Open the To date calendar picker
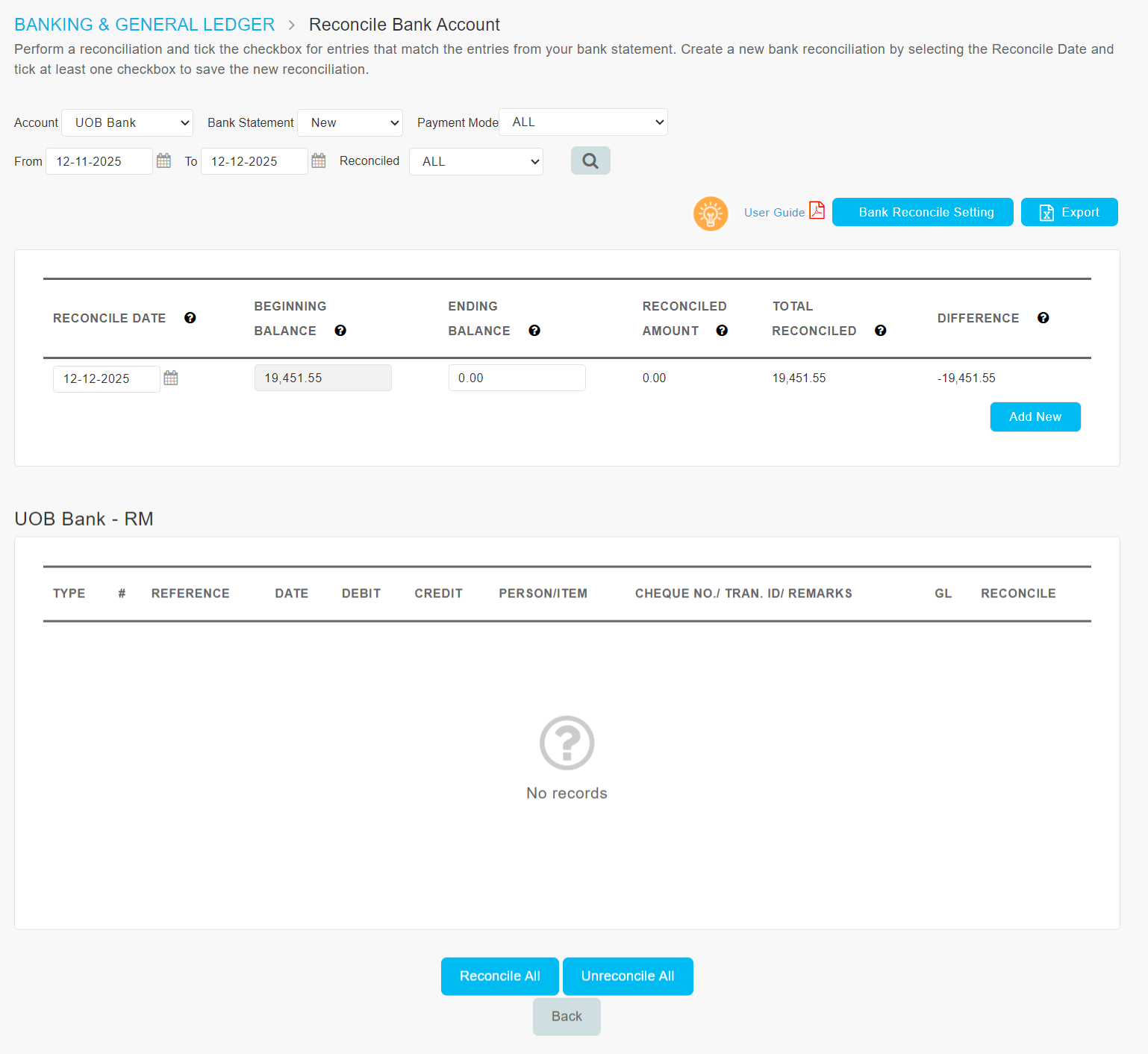1148x1054 pixels. pyautogui.click(x=319, y=160)
